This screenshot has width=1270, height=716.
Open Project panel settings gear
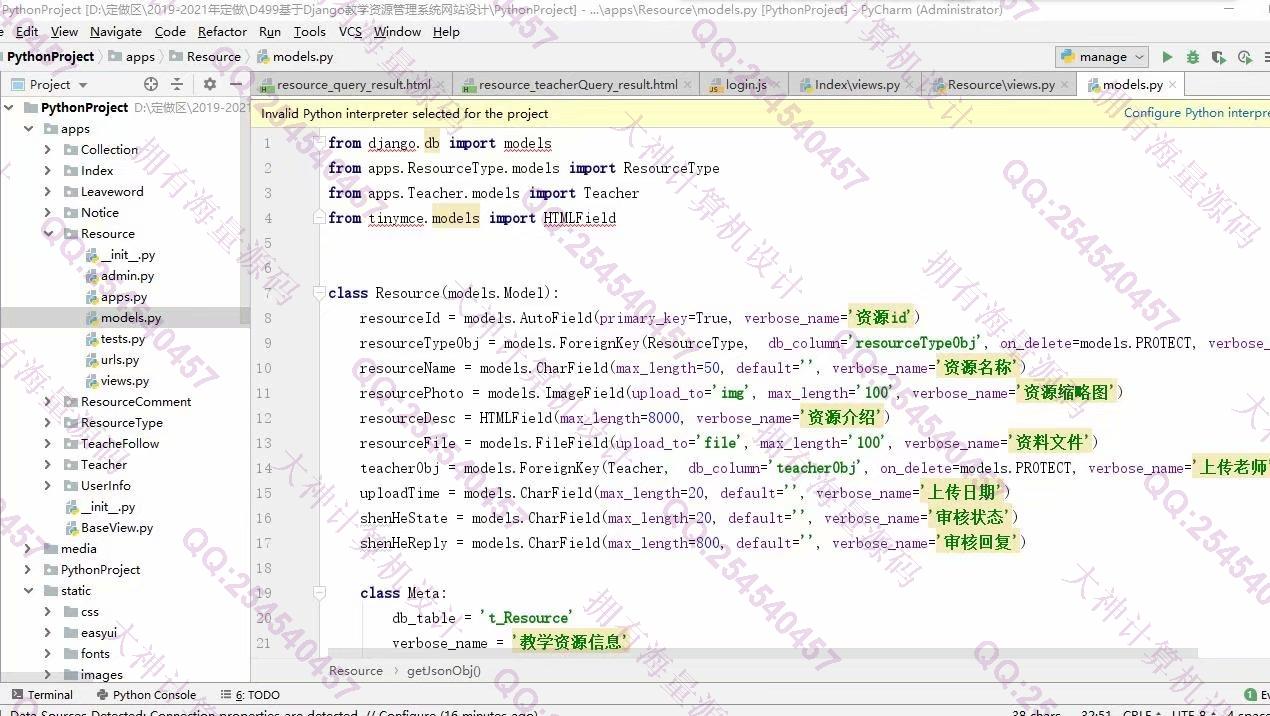pyautogui.click(x=209, y=84)
